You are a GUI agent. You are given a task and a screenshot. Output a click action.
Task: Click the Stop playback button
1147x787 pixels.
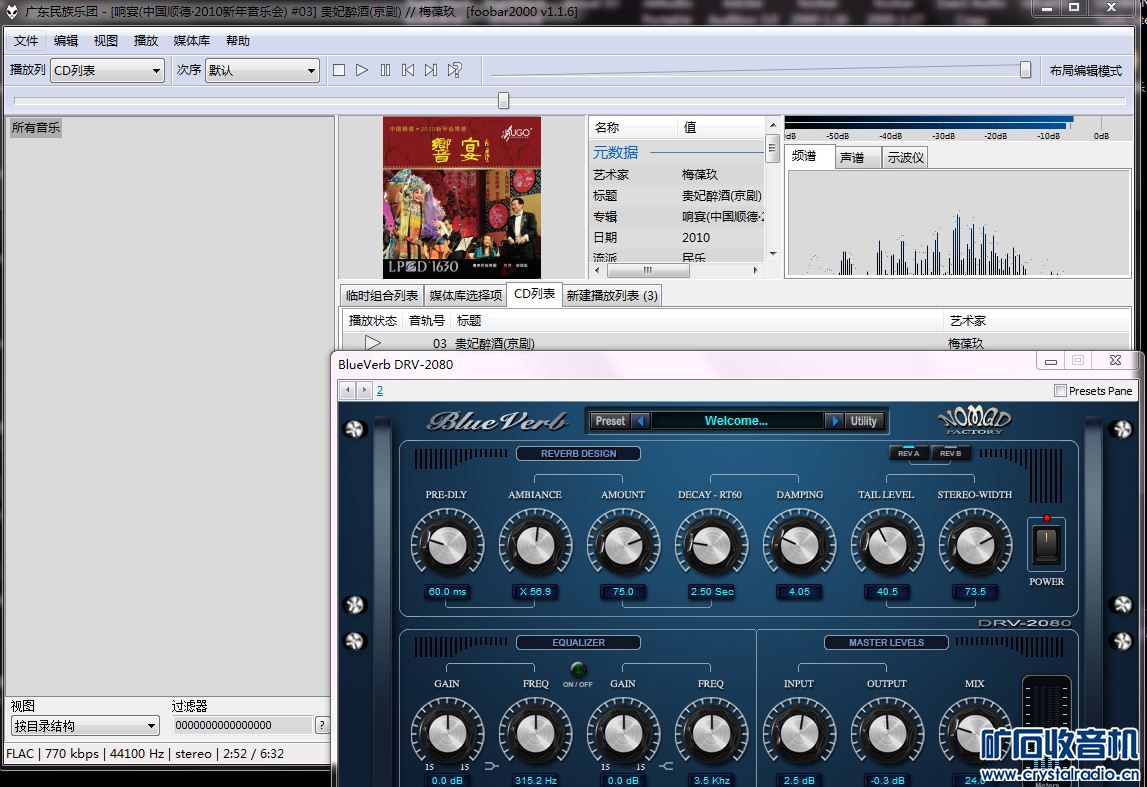pyautogui.click(x=339, y=70)
